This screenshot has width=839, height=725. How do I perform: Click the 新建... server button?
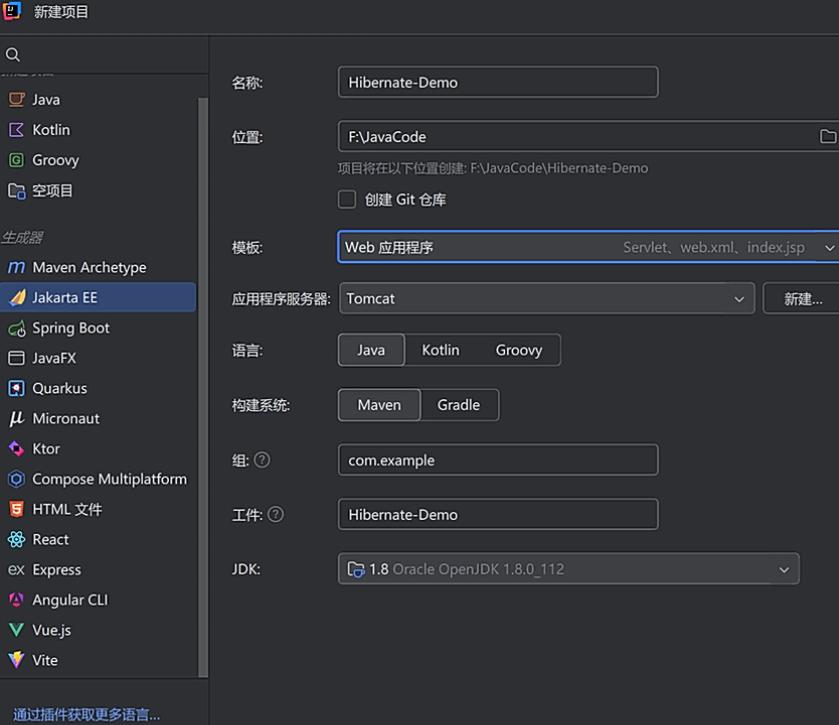[x=803, y=299]
